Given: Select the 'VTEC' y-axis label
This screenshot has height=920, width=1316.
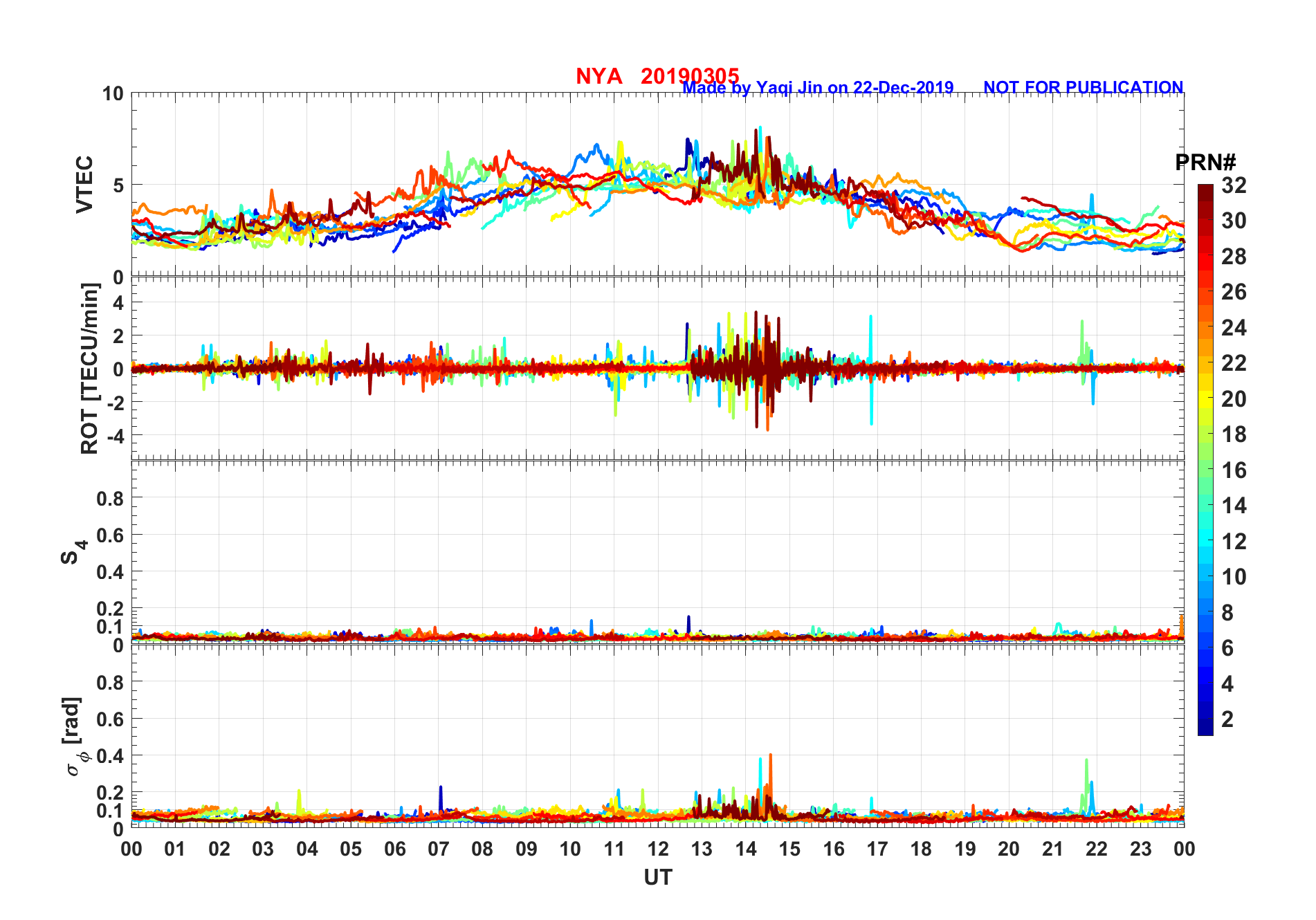Looking at the screenshot, I should click(x=84, y=185).
